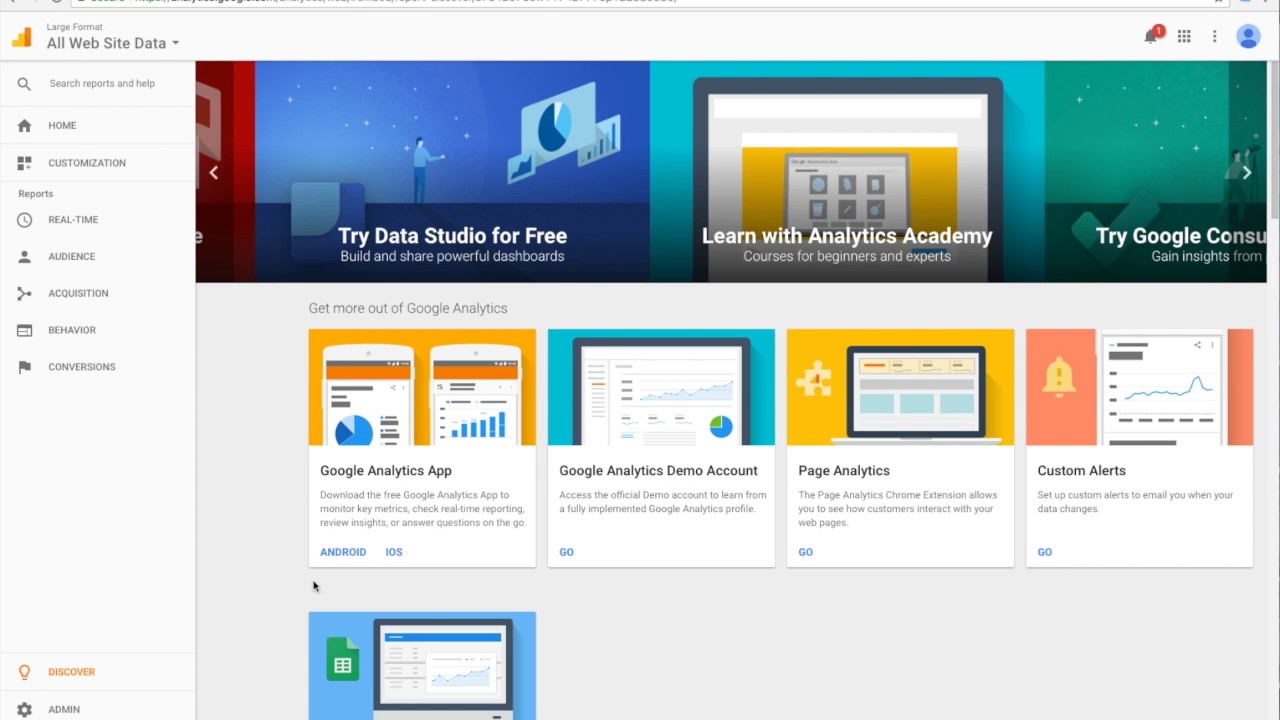Click GO under Google Analytics Demo Account
1280x720 pixels.
(566, 552)
